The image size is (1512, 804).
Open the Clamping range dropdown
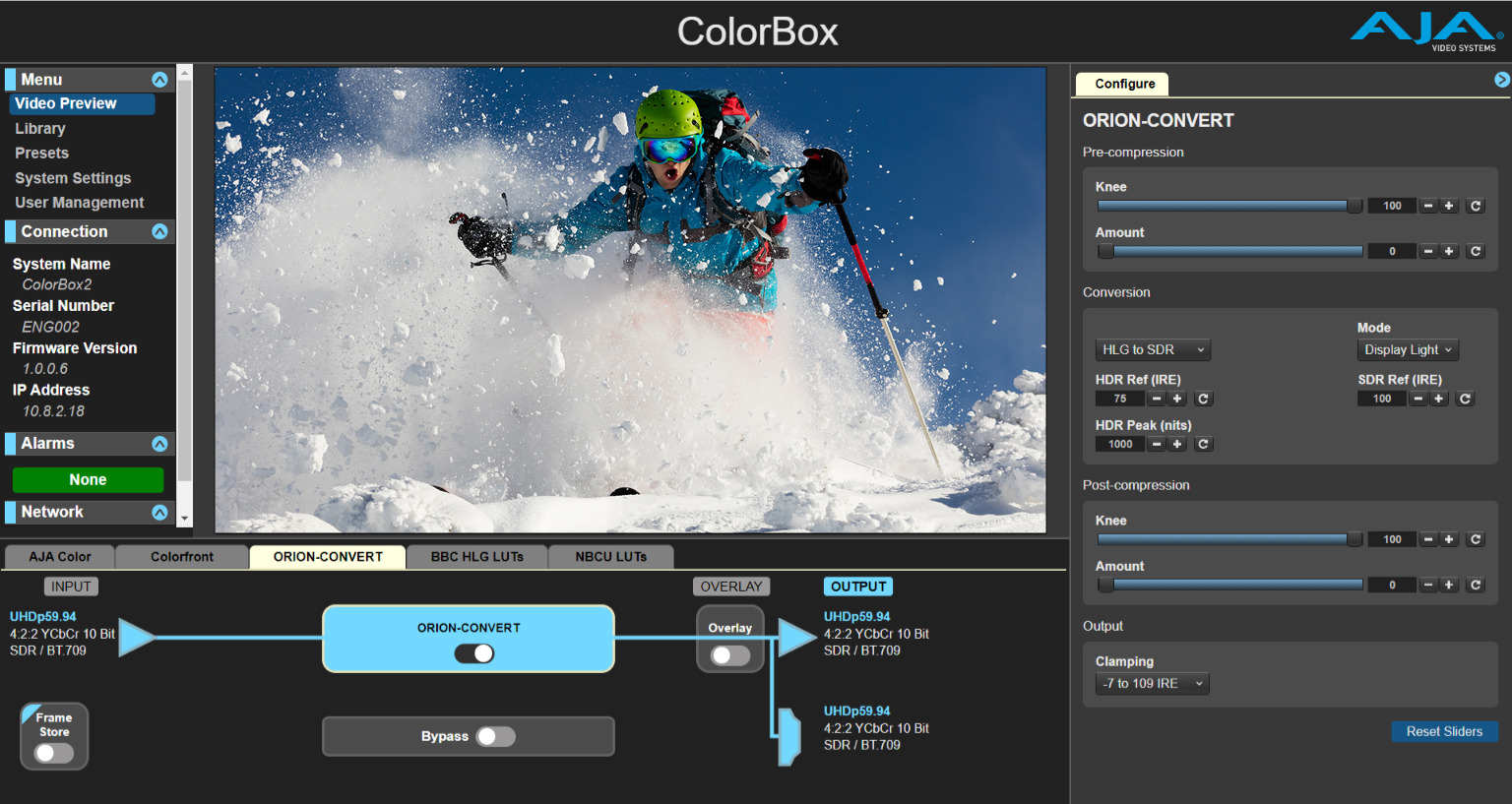pos(1152,683)
